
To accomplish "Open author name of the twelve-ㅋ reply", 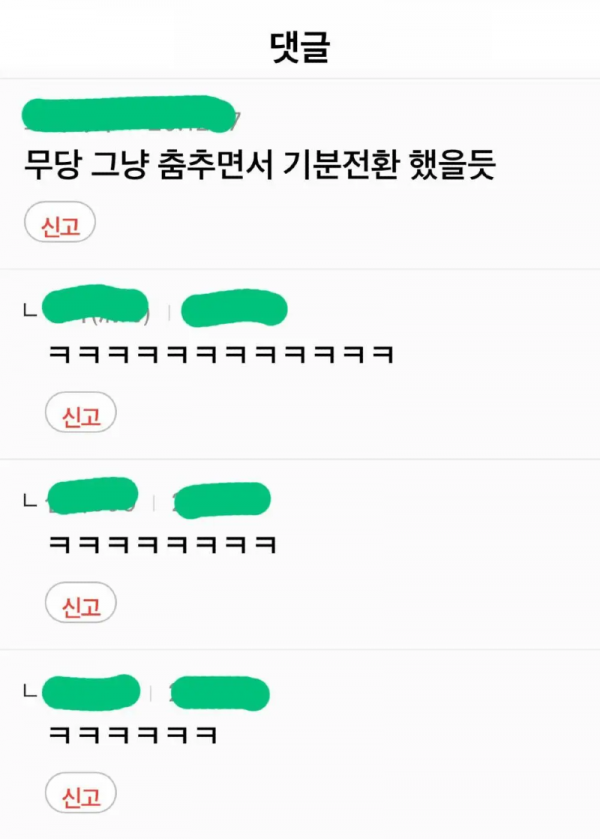I will coord(95,305).
